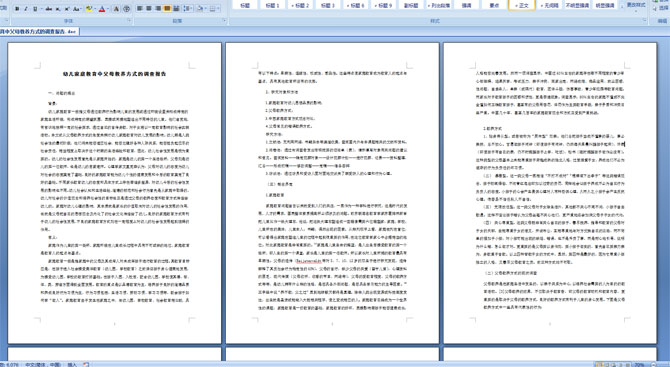Select the 正文 style

[522, 5]
